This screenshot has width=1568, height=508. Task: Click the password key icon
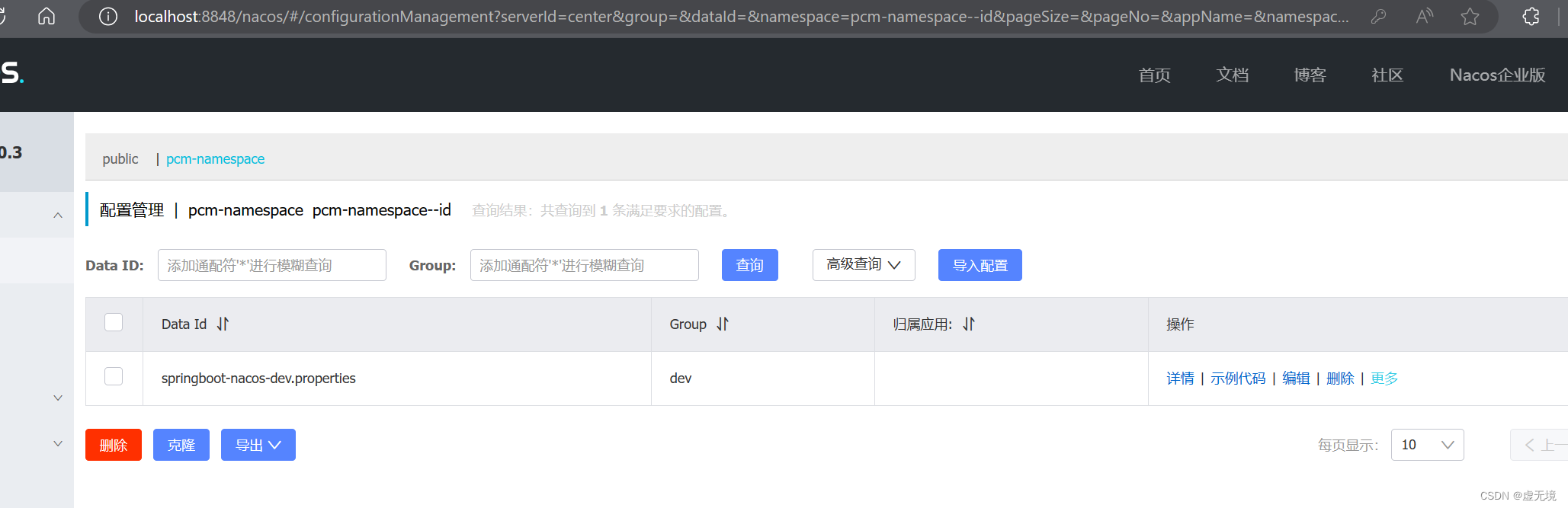(x=1378, y=16)
